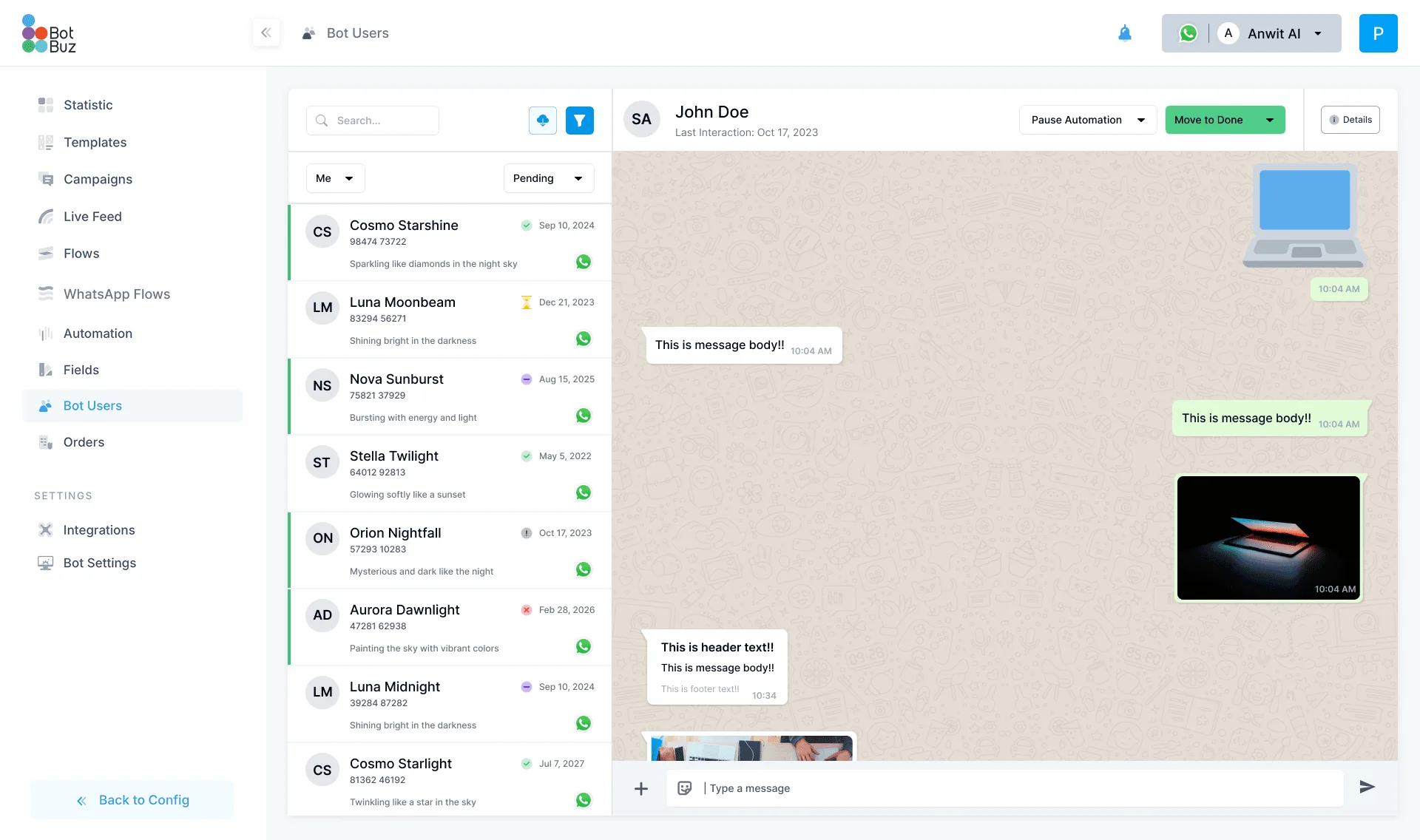Navigate to WhatsApp Flows
Viewport: 1420px width, 840px height.
[116, 294]
